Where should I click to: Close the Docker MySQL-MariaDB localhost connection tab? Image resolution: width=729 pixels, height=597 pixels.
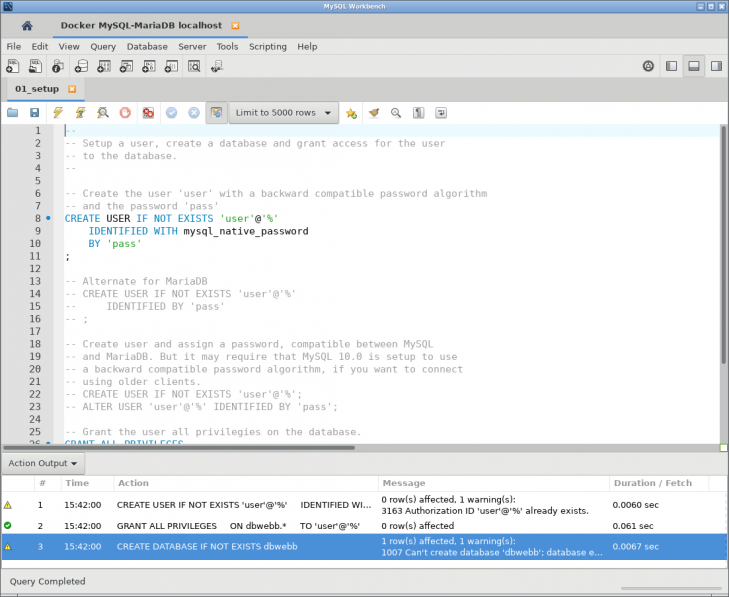235,26
